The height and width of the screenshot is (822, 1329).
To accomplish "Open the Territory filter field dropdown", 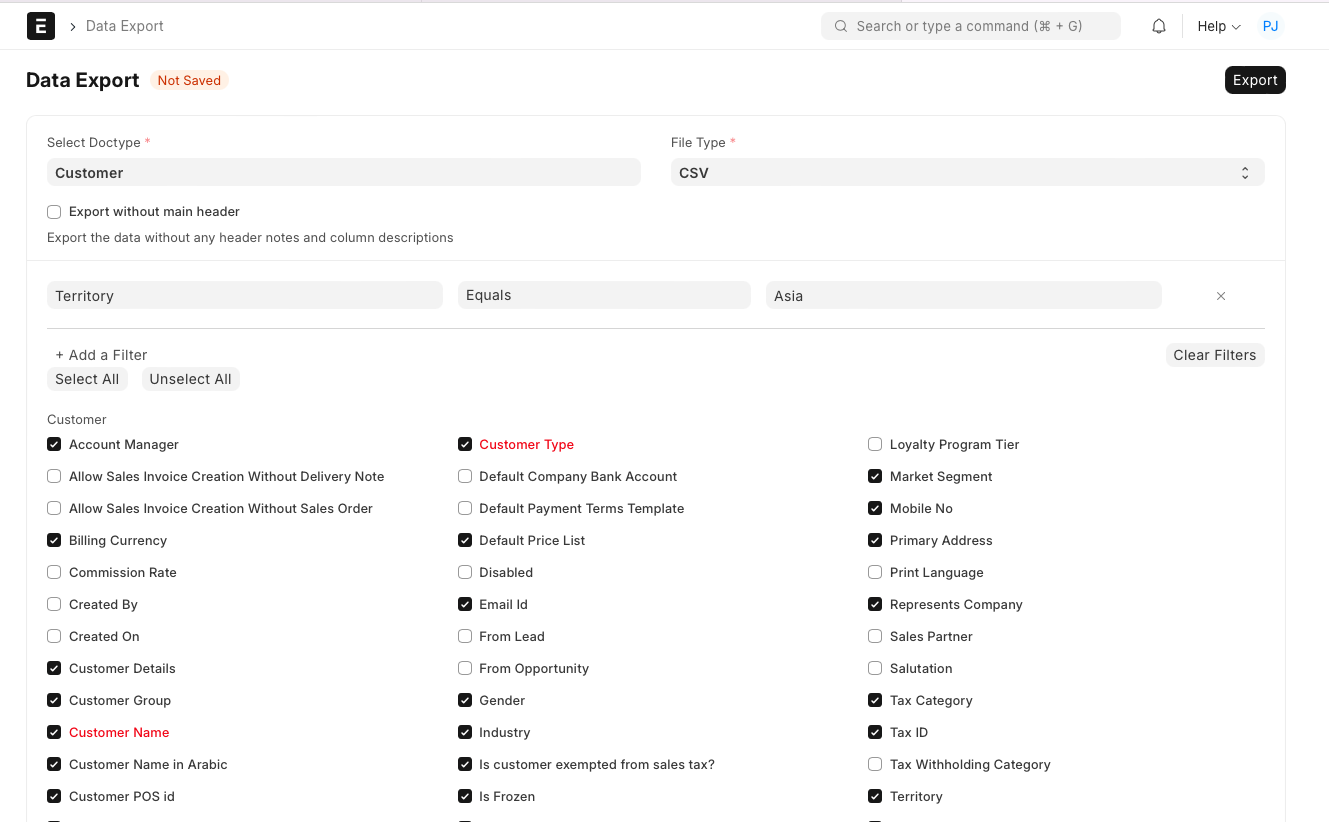I will tap(244, 295).
